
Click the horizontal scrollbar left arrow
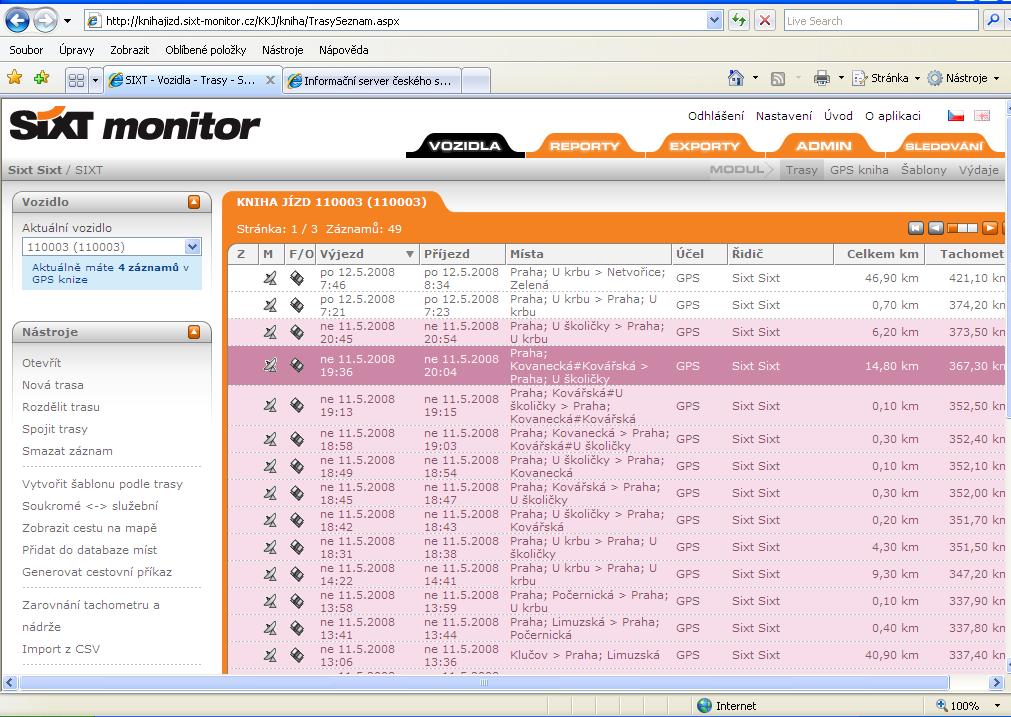pos(10,682)
